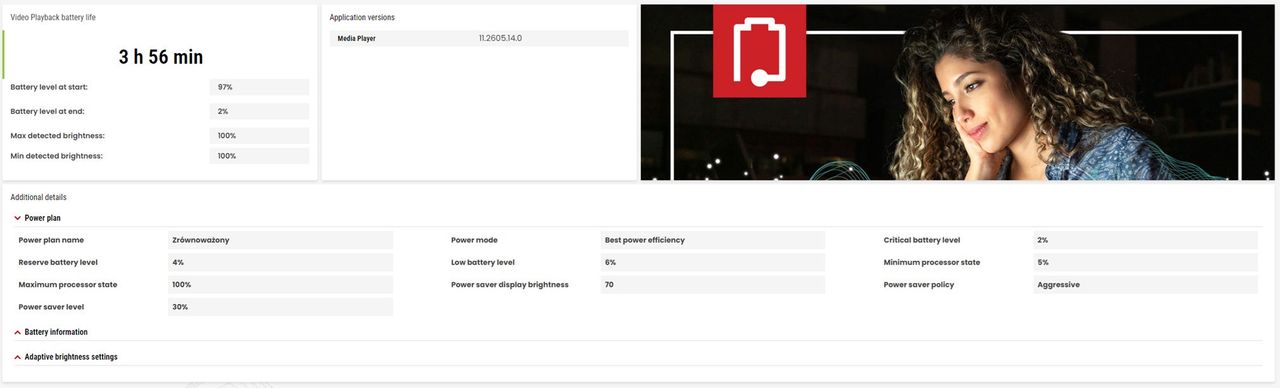1280x388 pixels.
Task: Select Media Player version 11.2605.14.0
Action: click(x=501, y=38)
